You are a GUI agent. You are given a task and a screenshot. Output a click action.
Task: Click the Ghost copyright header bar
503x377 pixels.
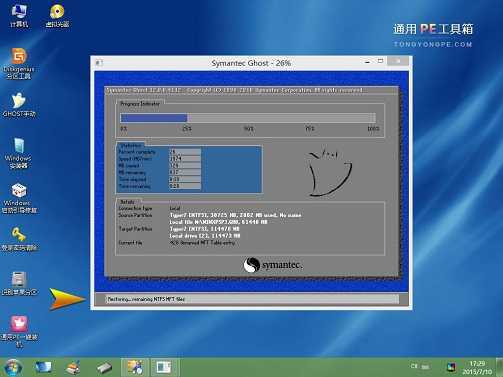click(x=251, y=90)
